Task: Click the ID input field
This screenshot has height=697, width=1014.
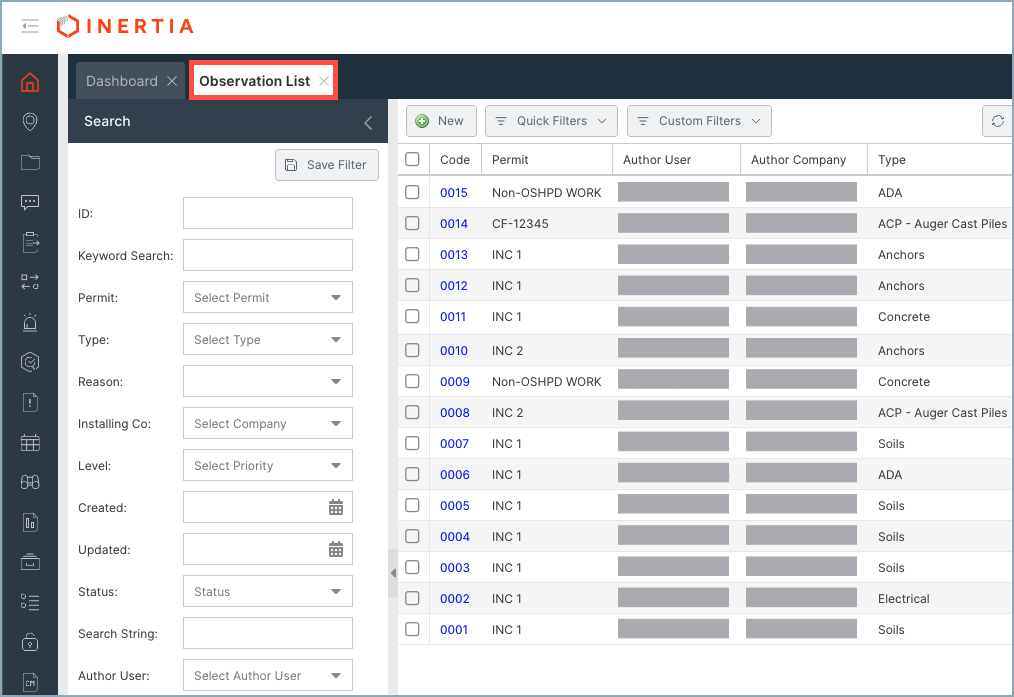Action: (x=268, y=213)
